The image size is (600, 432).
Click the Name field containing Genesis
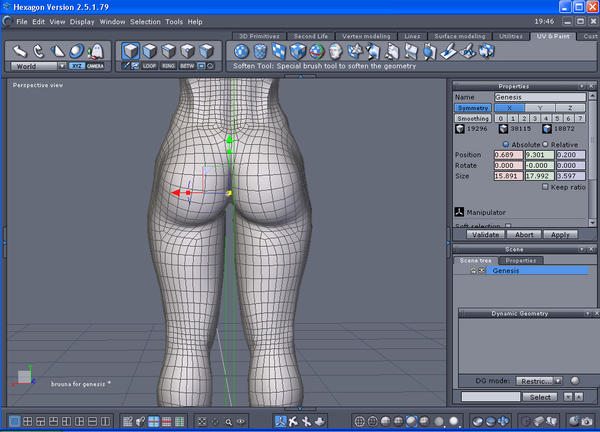pyautogui.click(x=538, y=97)
